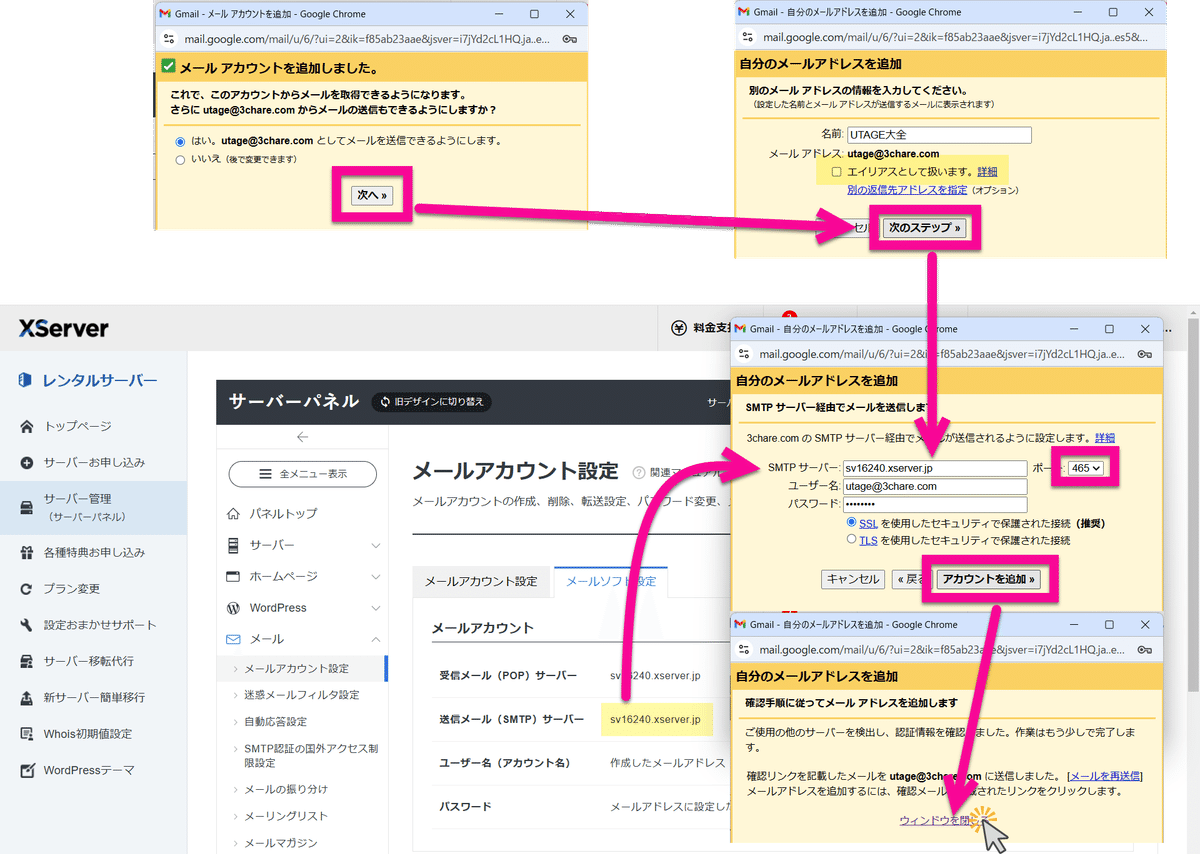This screenshot has height=854, width=1200.
Task: Click 全メニュー表示 button
Action: click(x=302, y=474)
